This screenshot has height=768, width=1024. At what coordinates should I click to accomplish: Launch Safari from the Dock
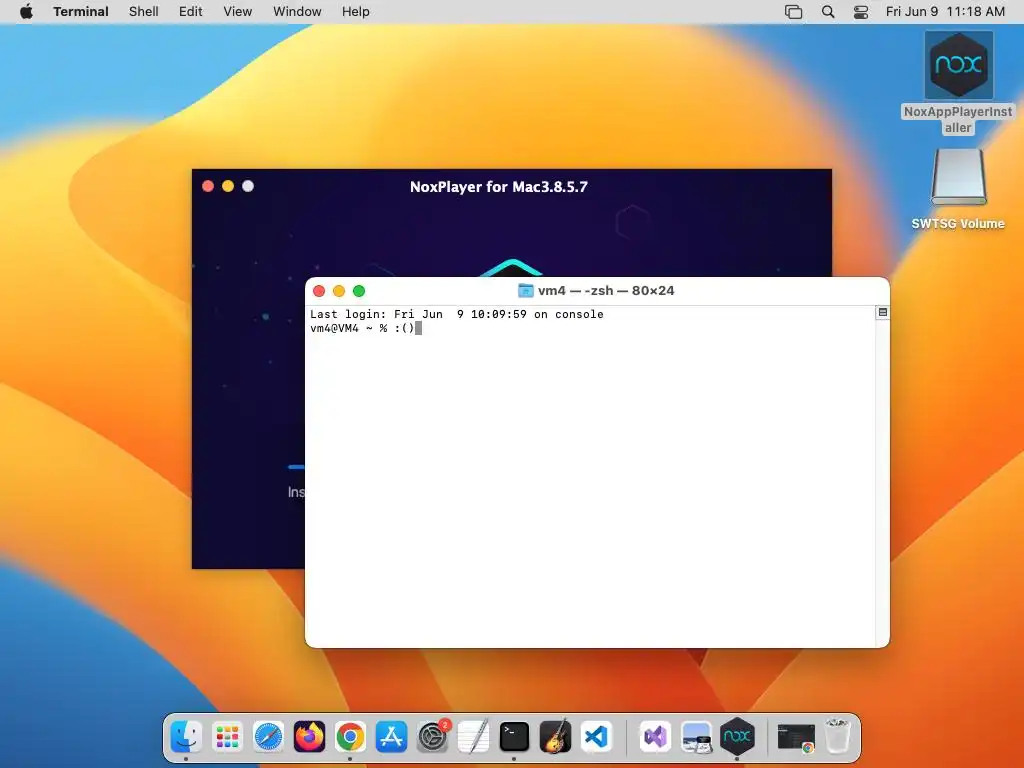click(x=268, y=737)
